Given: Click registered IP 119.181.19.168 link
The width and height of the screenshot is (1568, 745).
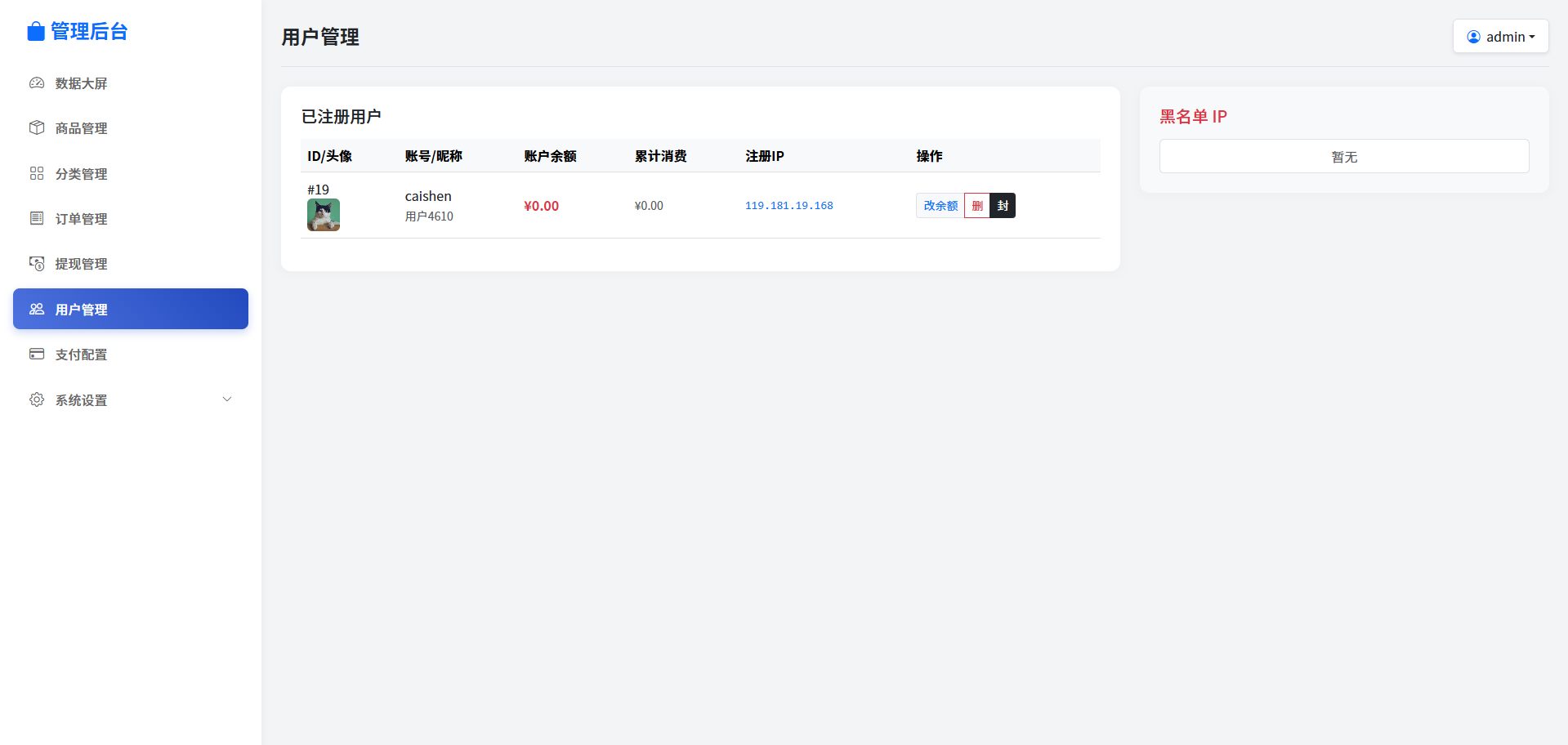Looking at the screenshot, I should point(788,206).
